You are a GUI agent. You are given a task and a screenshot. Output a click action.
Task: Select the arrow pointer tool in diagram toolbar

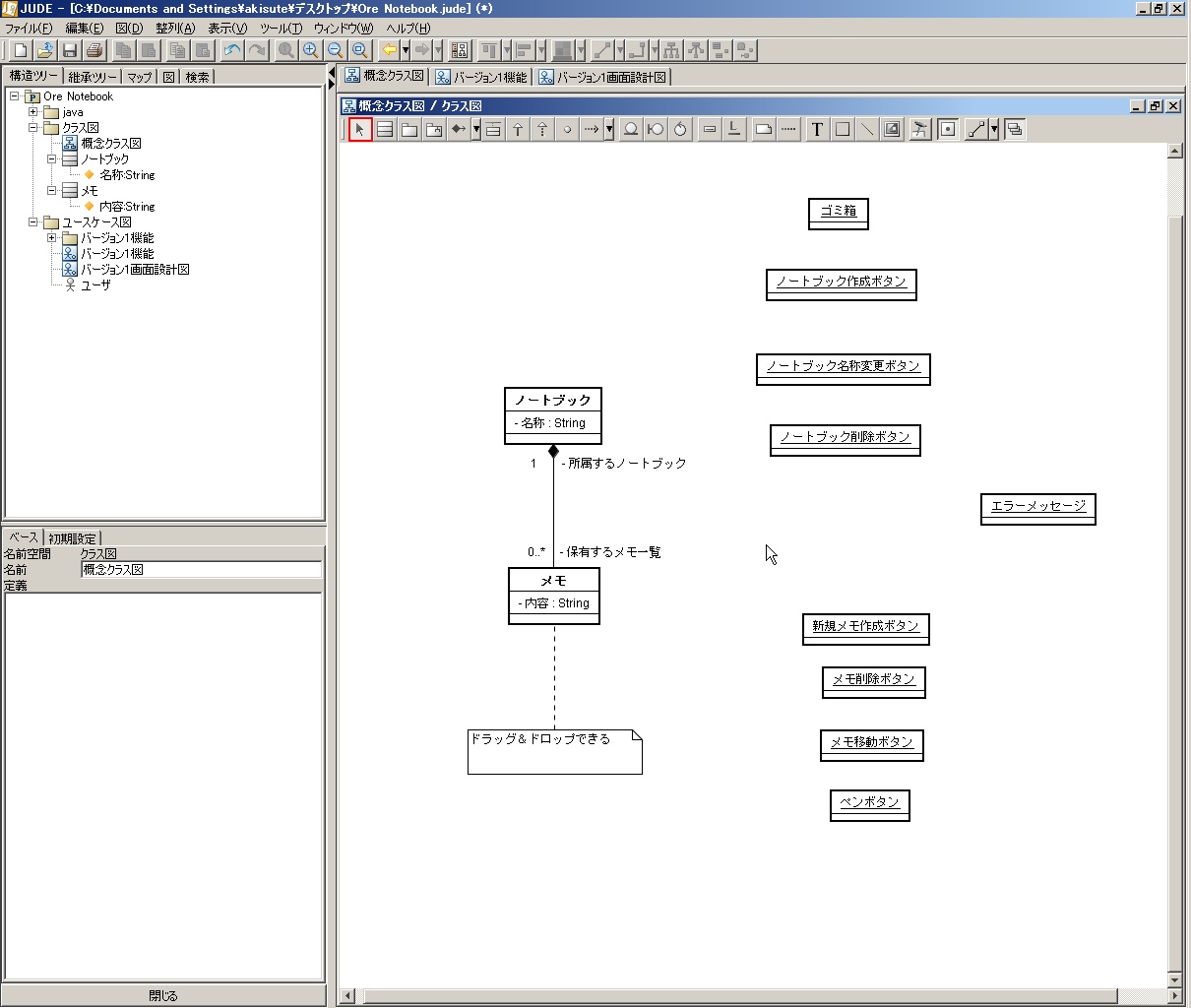360,129
